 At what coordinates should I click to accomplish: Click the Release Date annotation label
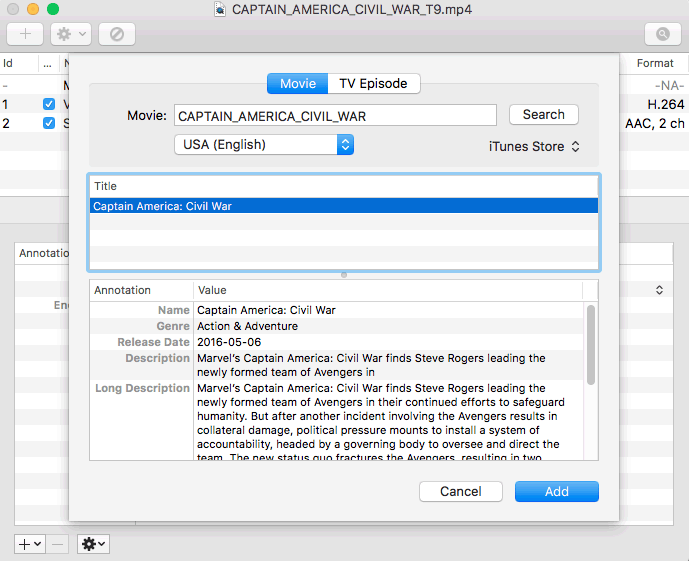coord(153,342)
